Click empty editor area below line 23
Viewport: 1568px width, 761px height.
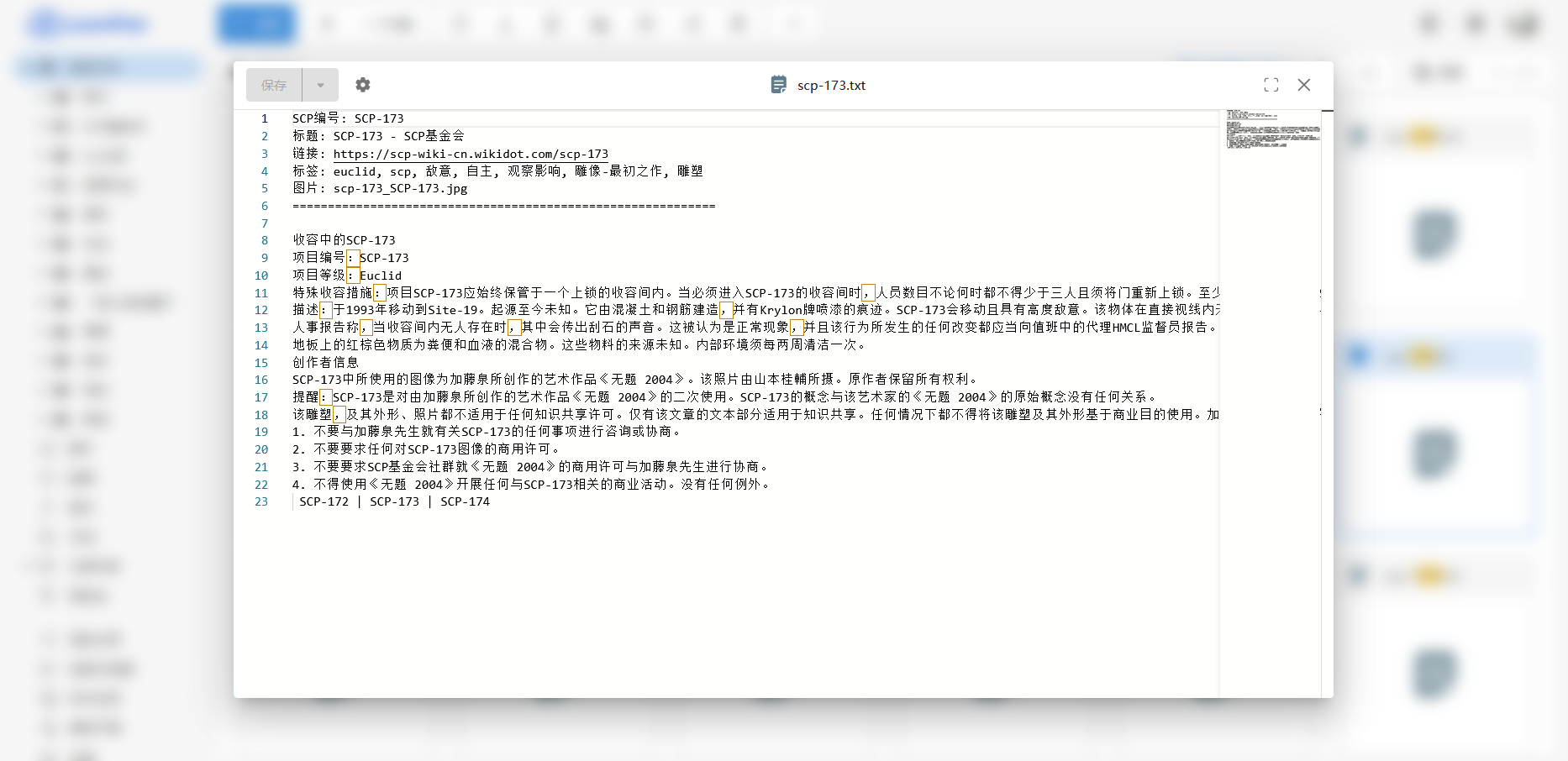click(723, 605)
